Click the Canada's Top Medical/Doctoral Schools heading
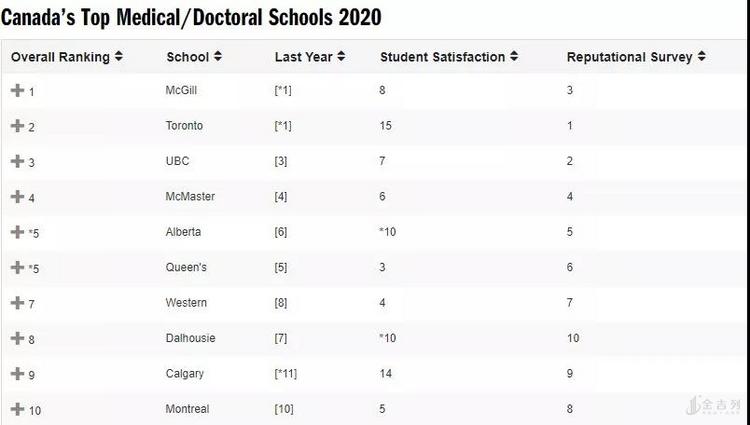750x425 pixels. point(191,17)
